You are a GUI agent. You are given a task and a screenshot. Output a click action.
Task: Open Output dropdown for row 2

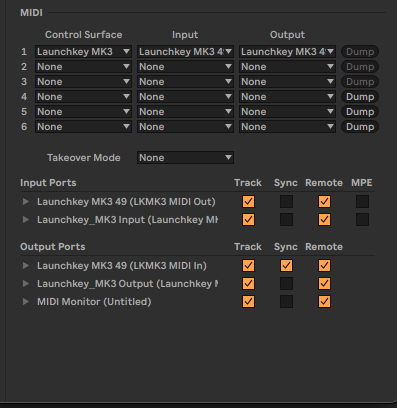[x=287, y=67]
